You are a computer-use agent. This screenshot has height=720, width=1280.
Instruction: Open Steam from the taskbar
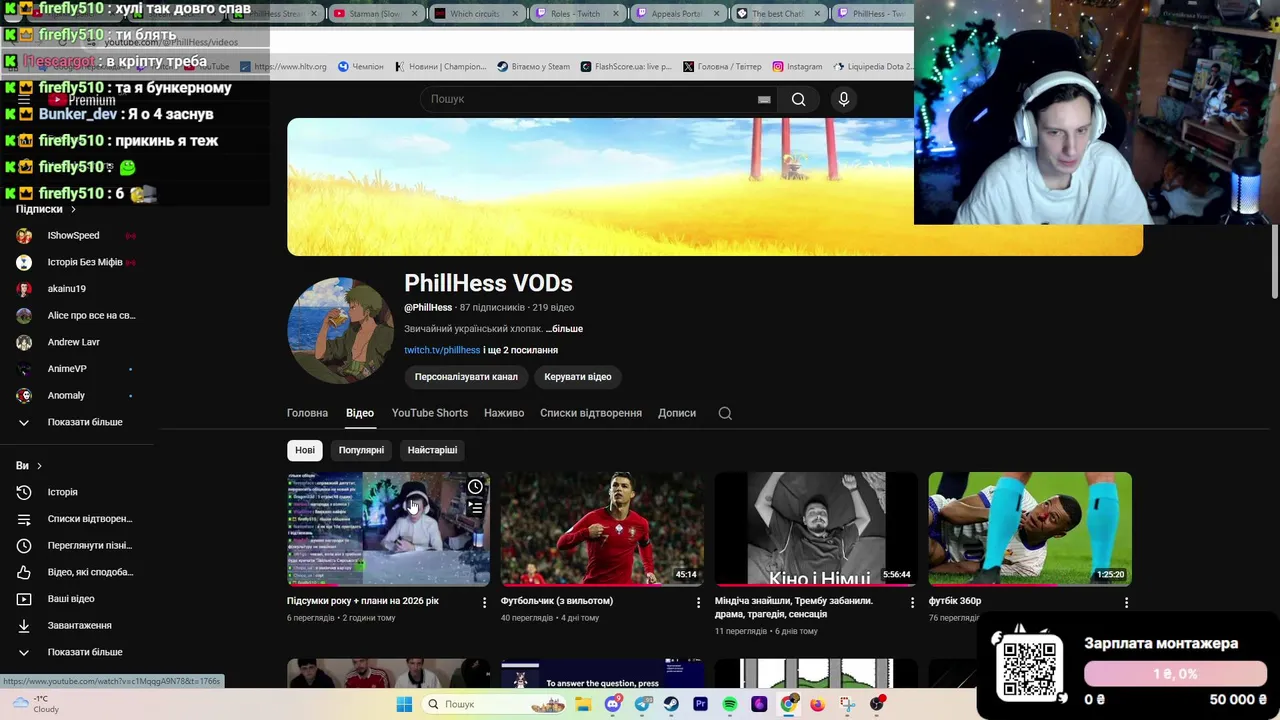(x=671, y=704)
